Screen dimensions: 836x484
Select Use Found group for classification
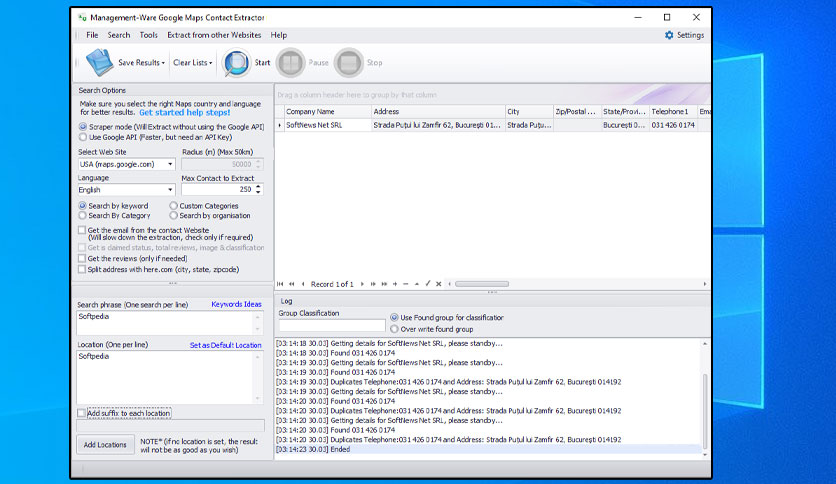(394, 318)
